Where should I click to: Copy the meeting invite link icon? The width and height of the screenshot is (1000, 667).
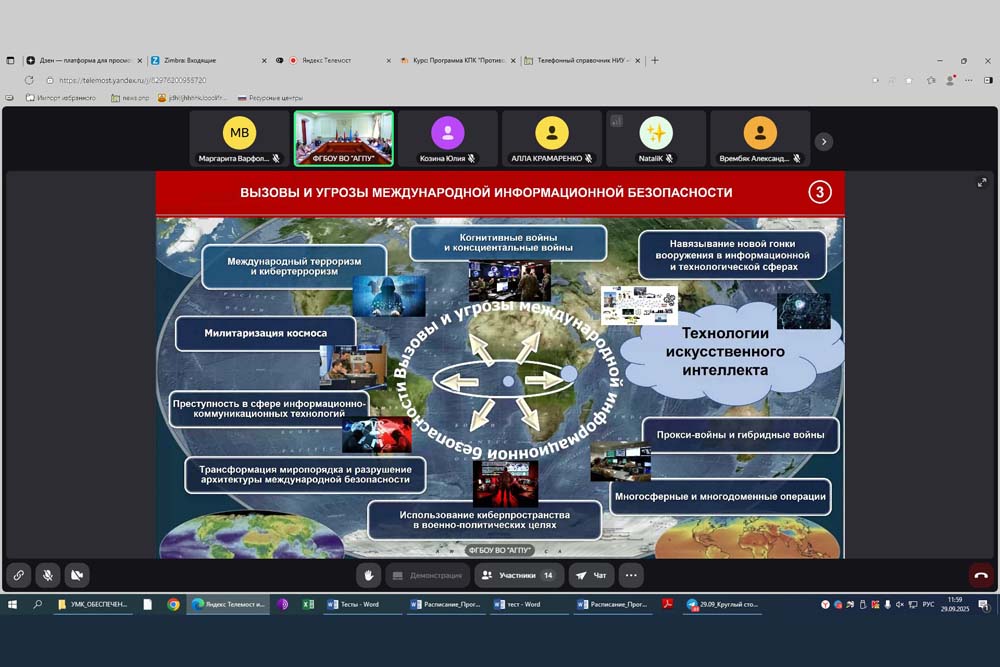point(18,575)
